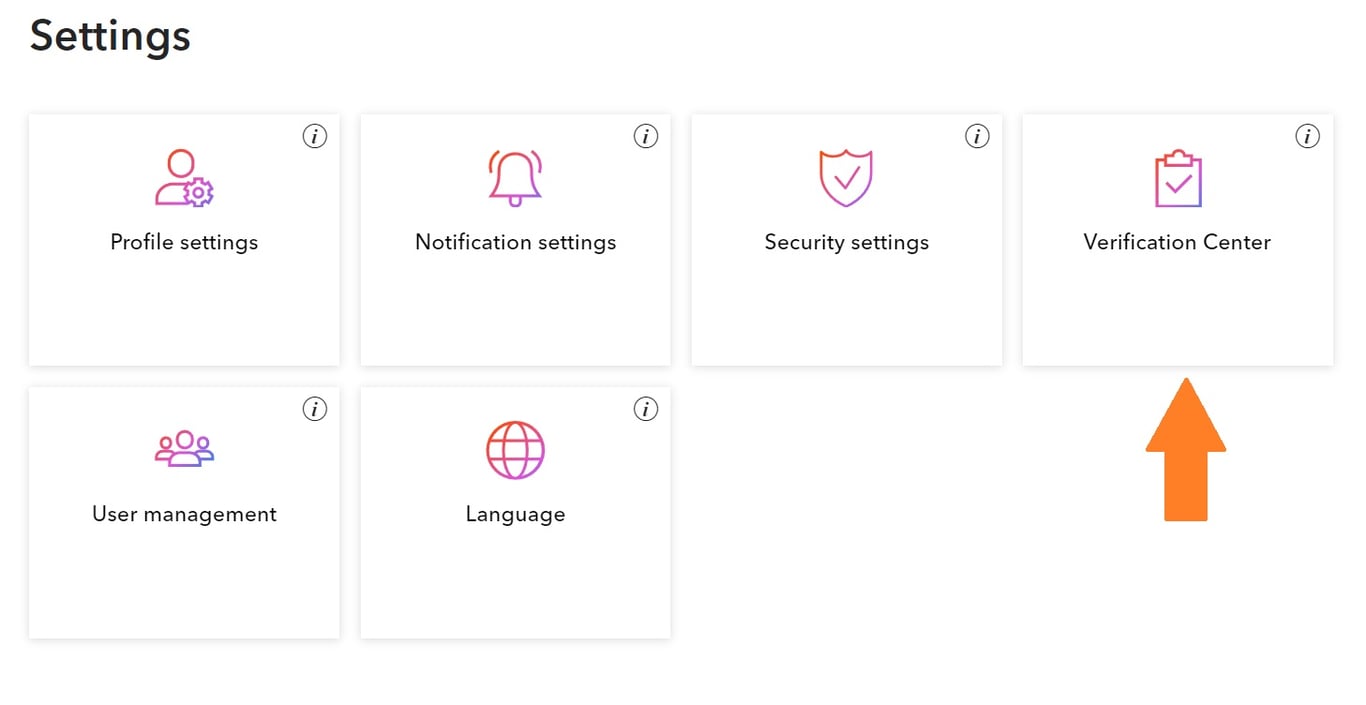The height and width of the screenshot is (705, 1366).
Task: Open the info tooltip on Profile settings
Action: [315, 136]
